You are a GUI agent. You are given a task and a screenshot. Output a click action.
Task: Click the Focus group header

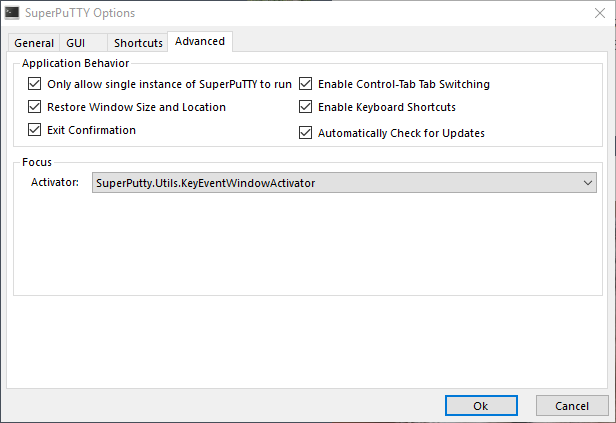click(37, 161)
